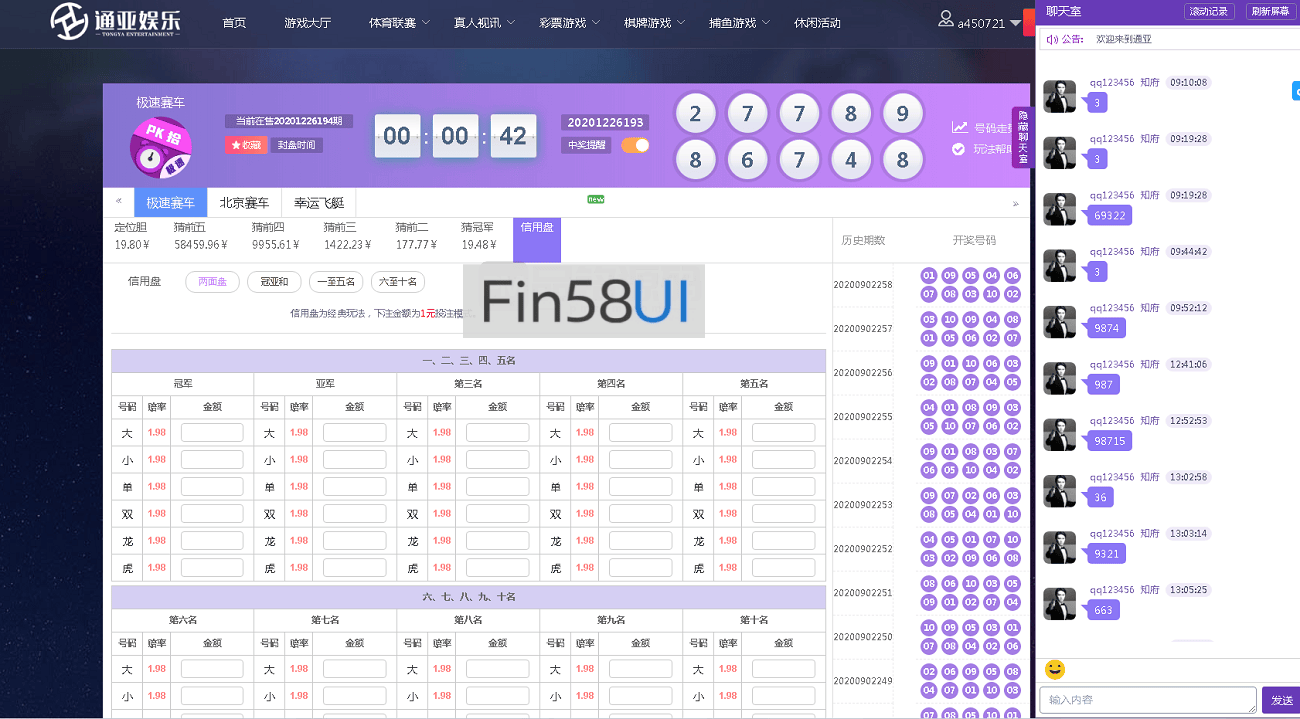1300x719 pixels.
Task: Click the PK拾 game clock icon
Action: pyautogui.click(x=160, y=147)
